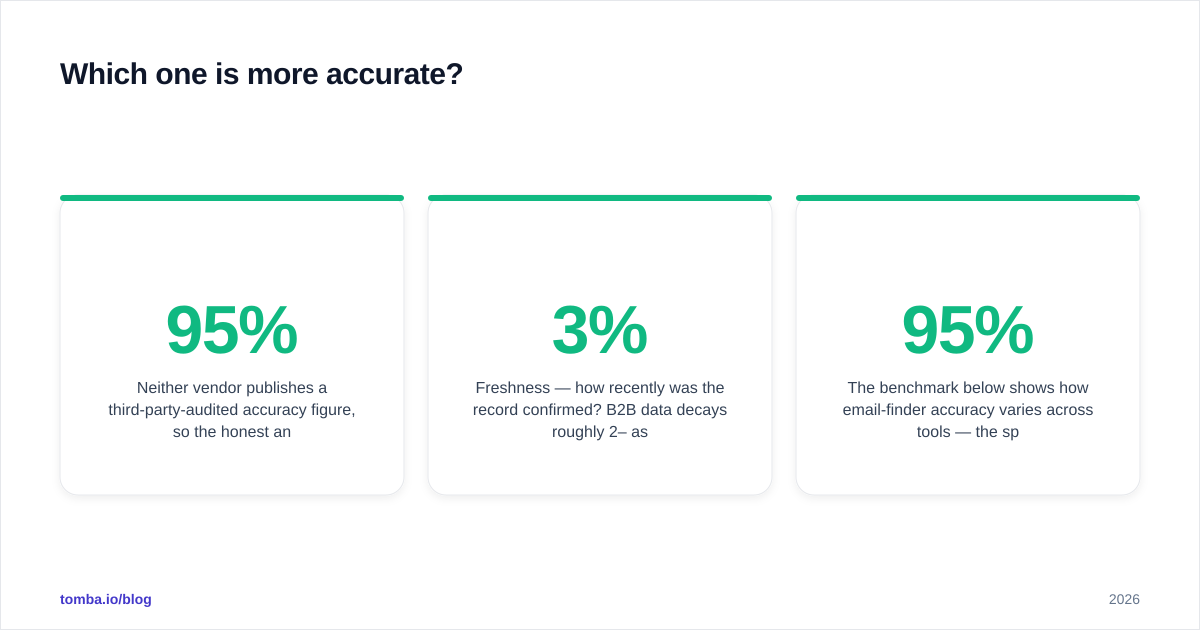Click the 'tools — the sp' text line

(x=968, y=432)
